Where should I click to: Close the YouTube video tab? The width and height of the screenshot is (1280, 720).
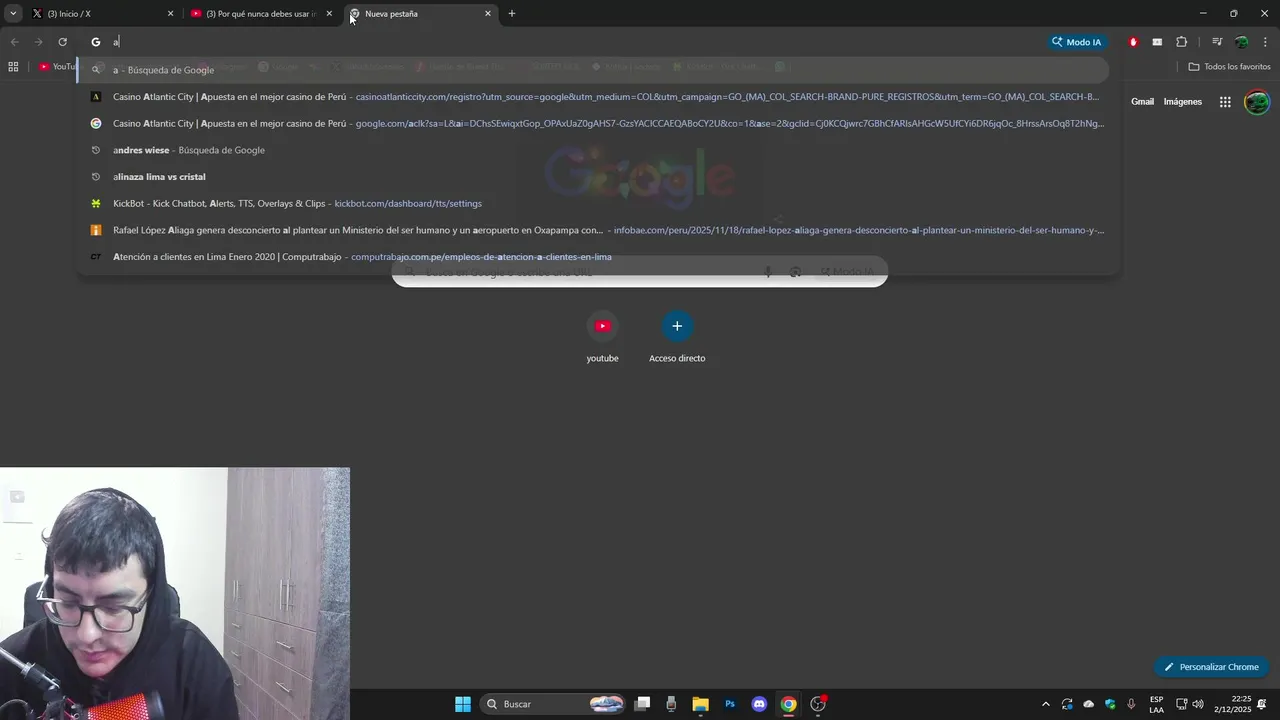(329, 14)
